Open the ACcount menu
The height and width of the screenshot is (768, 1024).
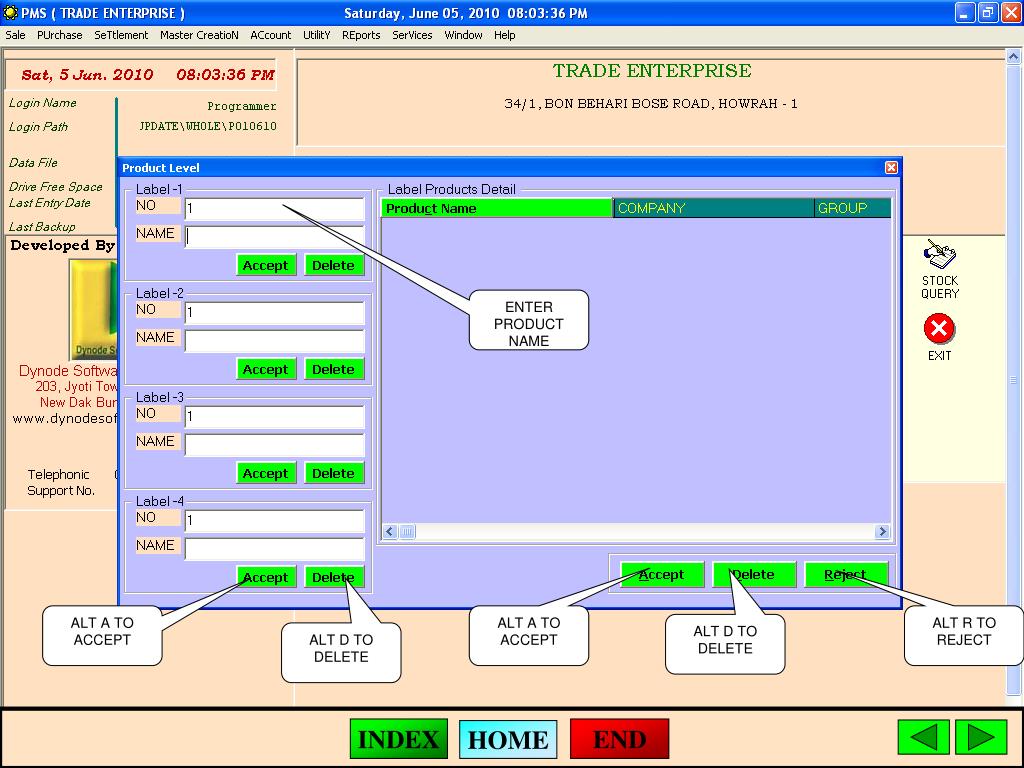270,35
